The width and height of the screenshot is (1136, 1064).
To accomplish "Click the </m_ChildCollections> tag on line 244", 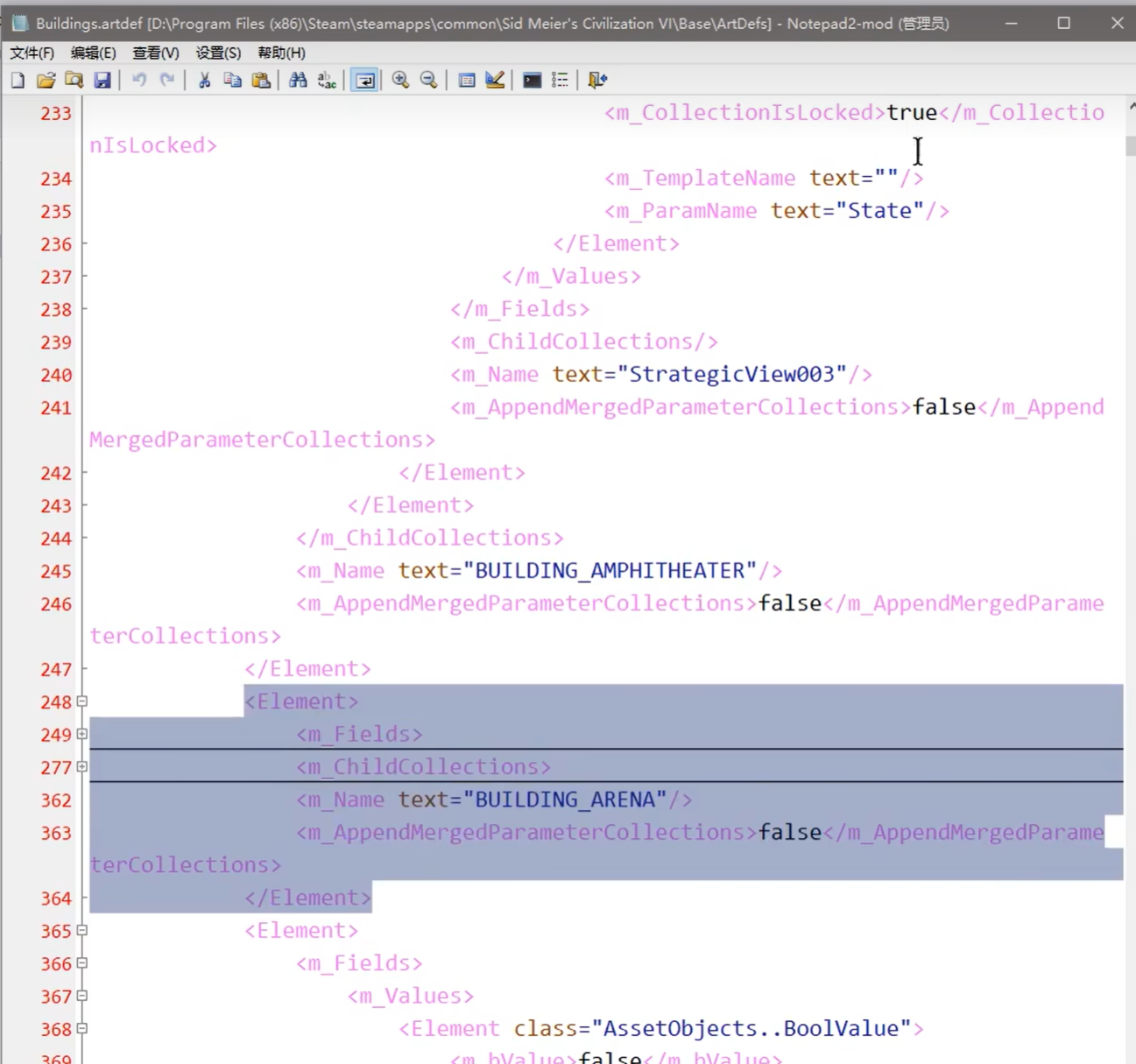I will [x=430, y=538].
